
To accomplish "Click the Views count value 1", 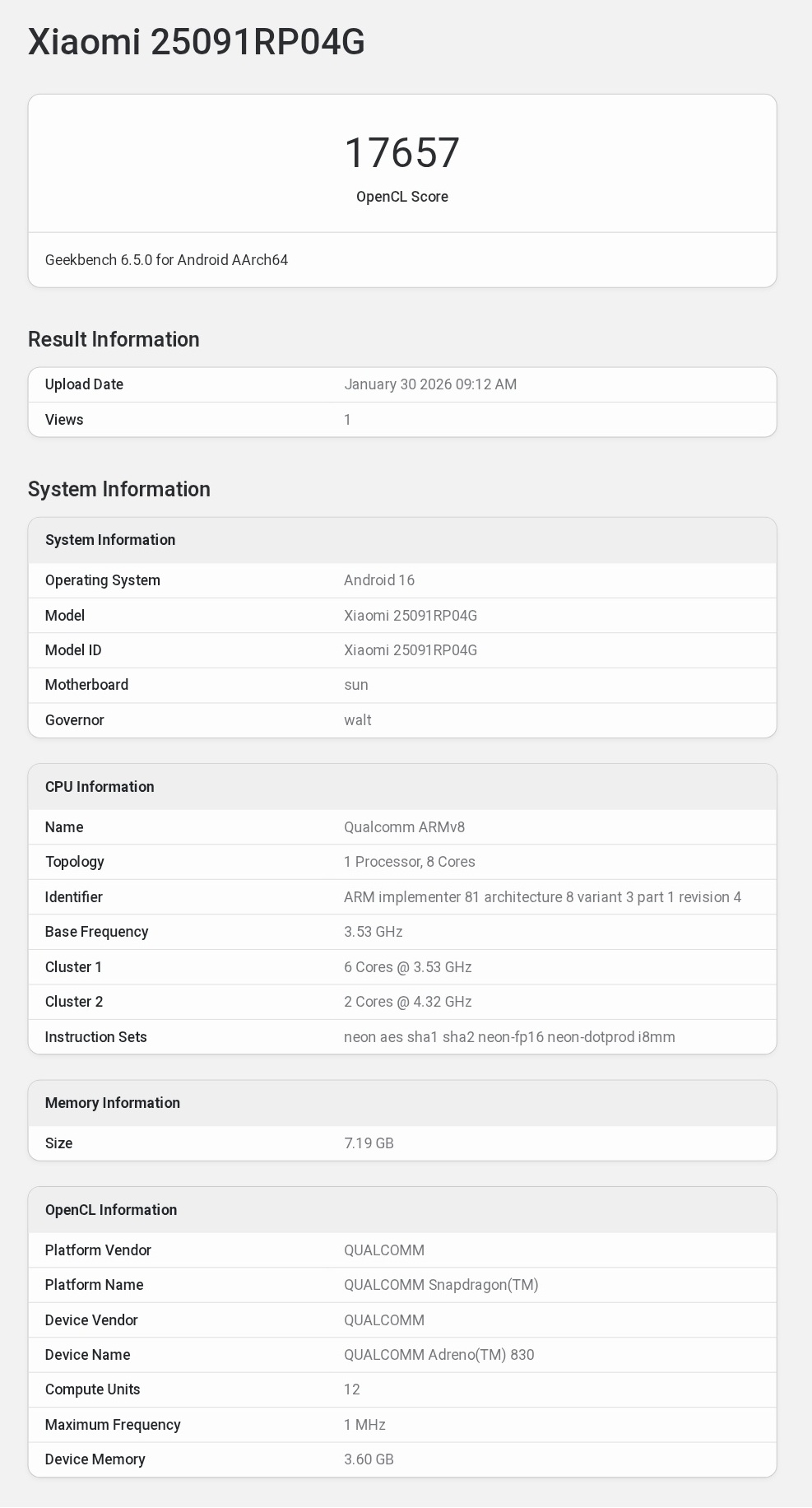I will tap(347, 420).
